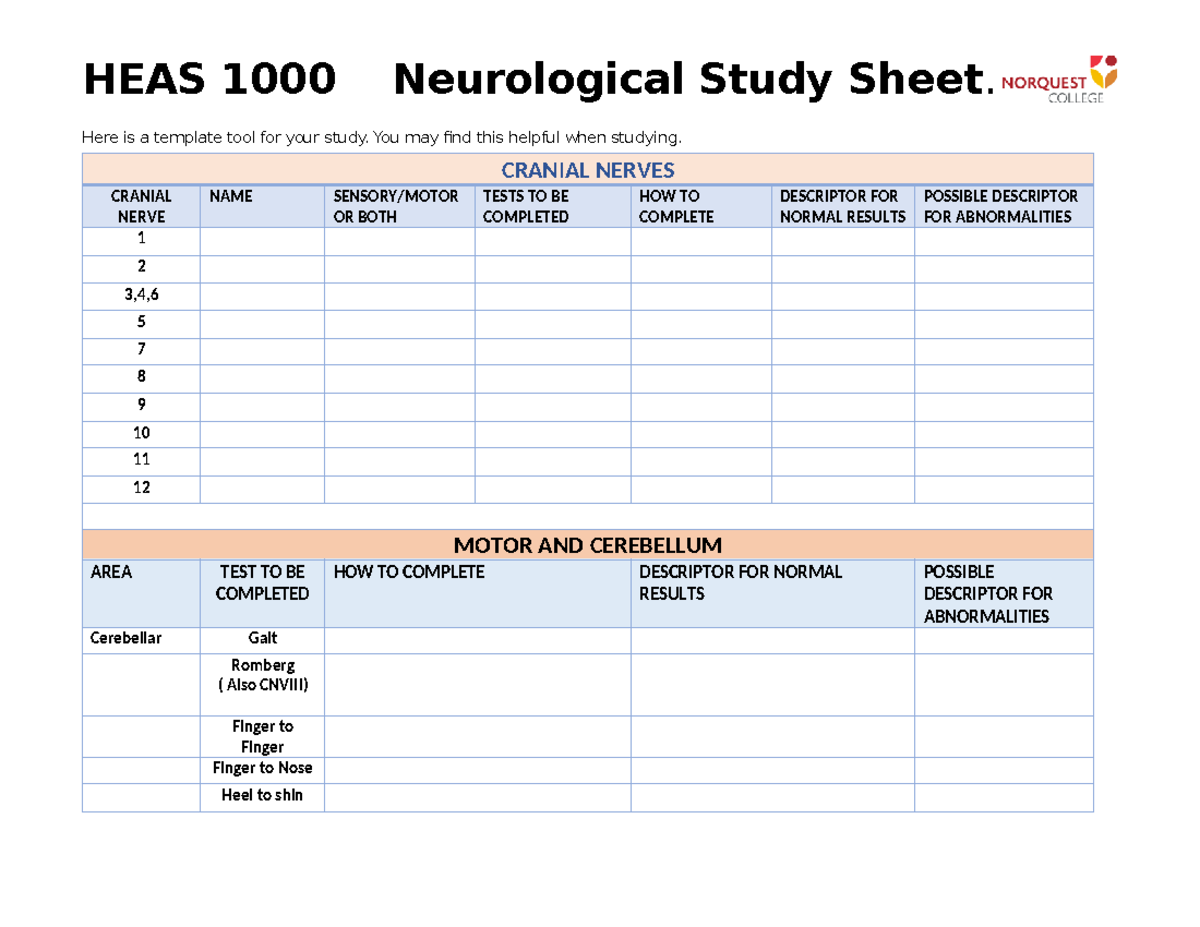Click the Sensory/Motor cell for nerve 11
Viewport: 1200px width, 927px height.
click(x=400, y=462)
